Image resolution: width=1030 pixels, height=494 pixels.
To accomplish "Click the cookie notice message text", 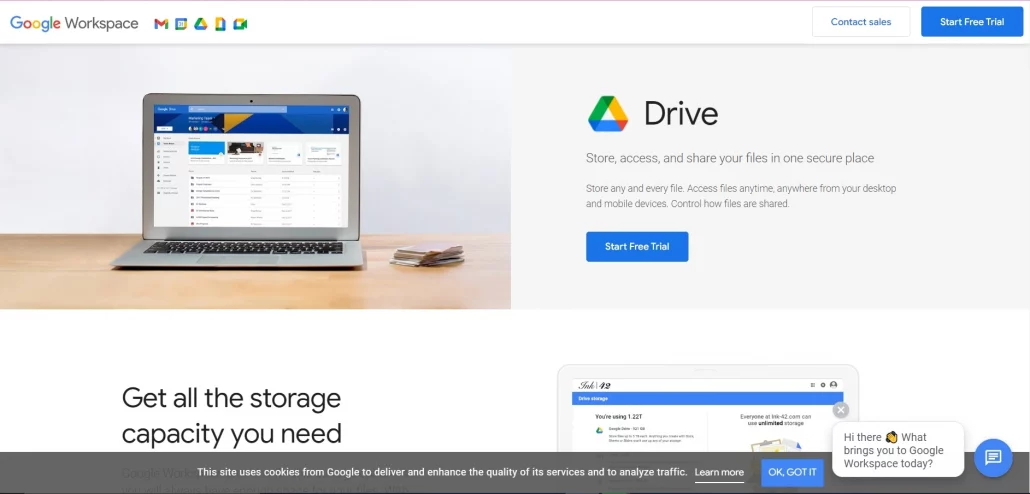I will 442,472.
